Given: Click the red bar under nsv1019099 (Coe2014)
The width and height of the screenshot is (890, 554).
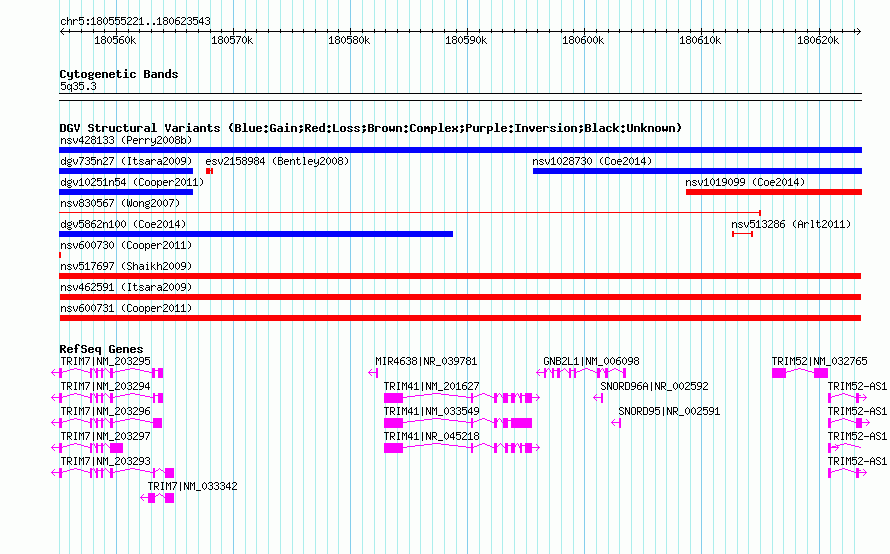Looking at the screenshot, I should (774, 192).
